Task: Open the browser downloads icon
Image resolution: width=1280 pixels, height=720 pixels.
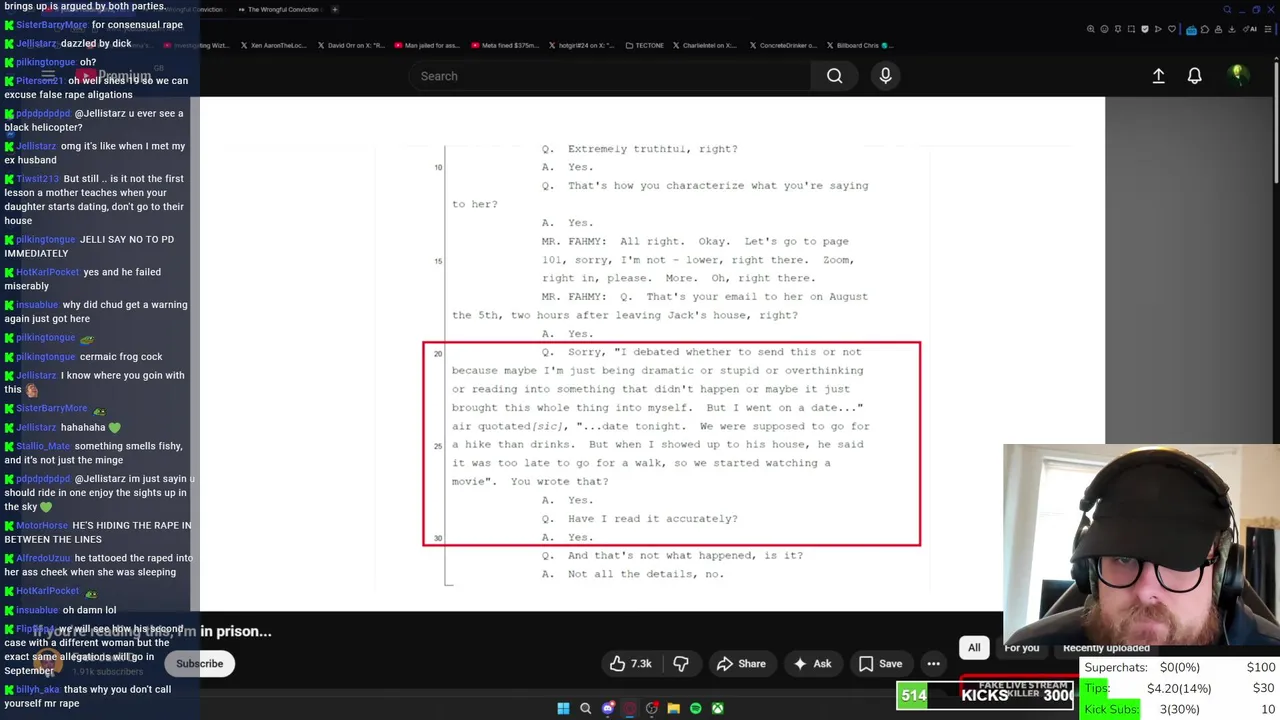Action: click(x=1231, y=29)
